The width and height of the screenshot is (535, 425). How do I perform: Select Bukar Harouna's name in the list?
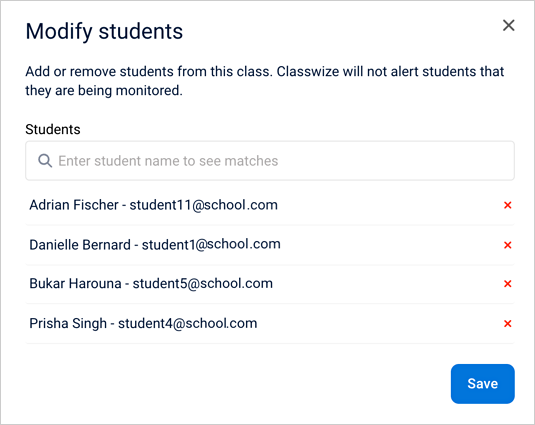[x=75, y=283]
